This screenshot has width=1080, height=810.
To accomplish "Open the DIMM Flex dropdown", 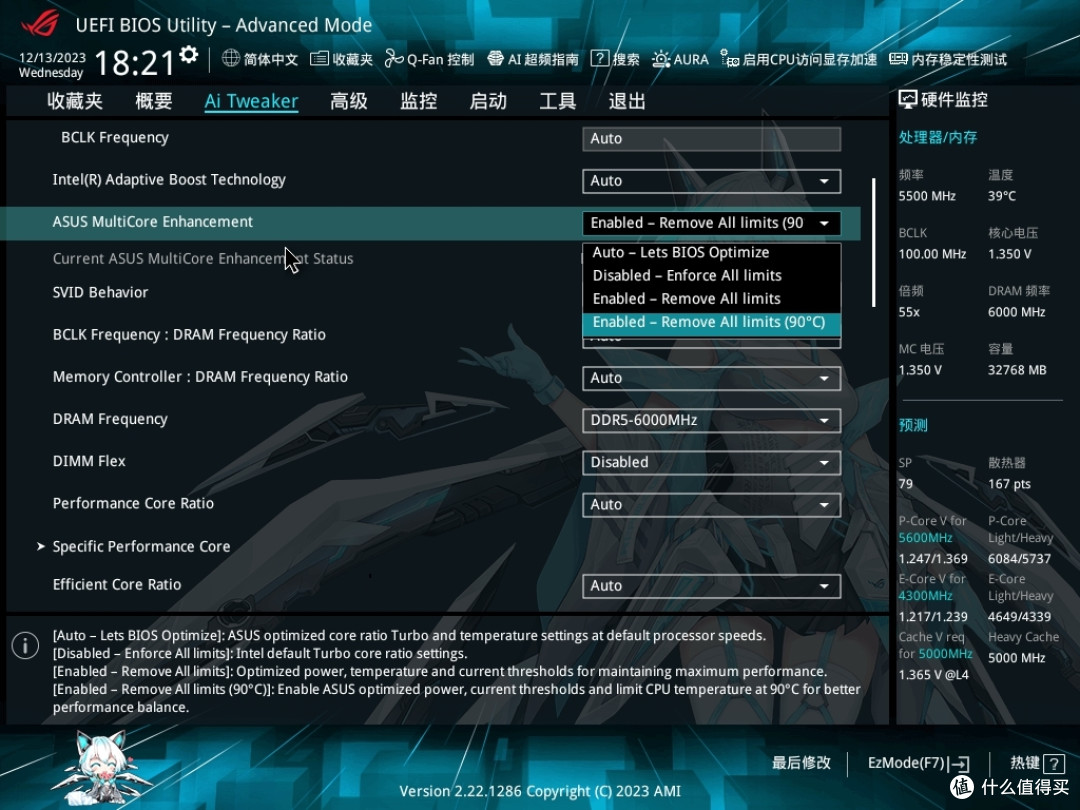I will [711, 462].
